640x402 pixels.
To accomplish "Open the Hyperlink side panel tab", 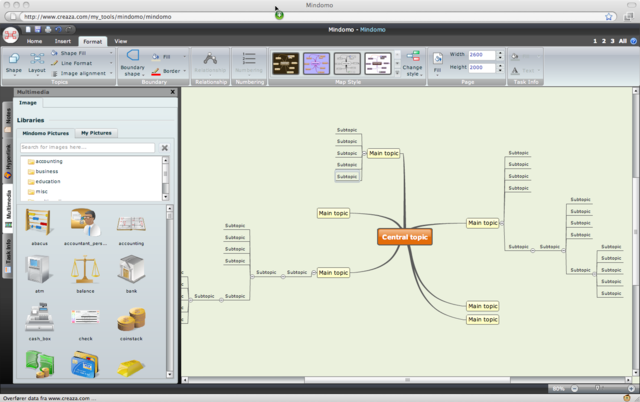I will pos(8,161).
